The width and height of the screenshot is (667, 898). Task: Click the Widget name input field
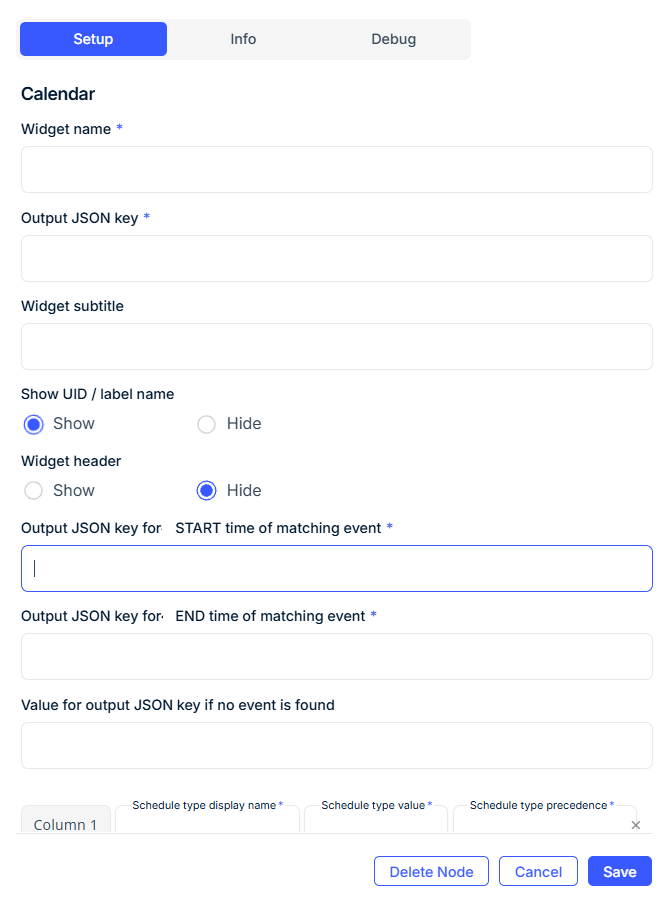[336, 169]
